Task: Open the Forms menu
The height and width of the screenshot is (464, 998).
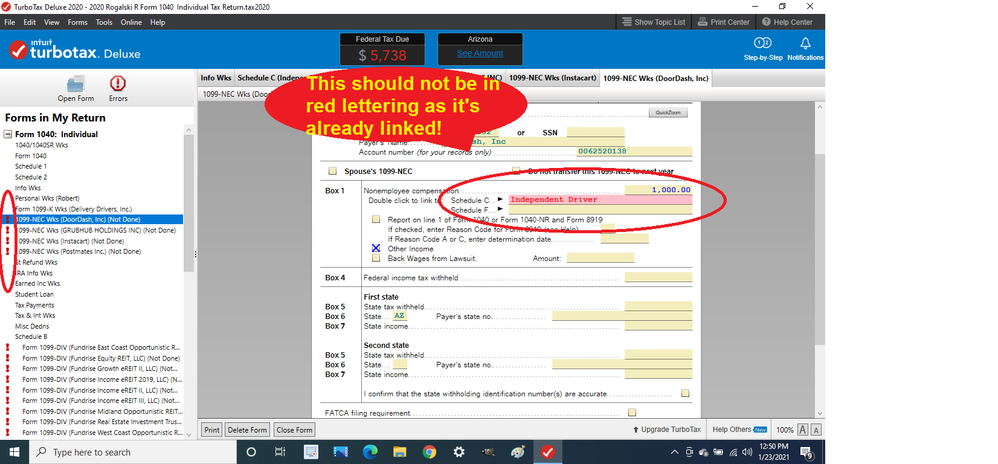Action: pos(77,22)
